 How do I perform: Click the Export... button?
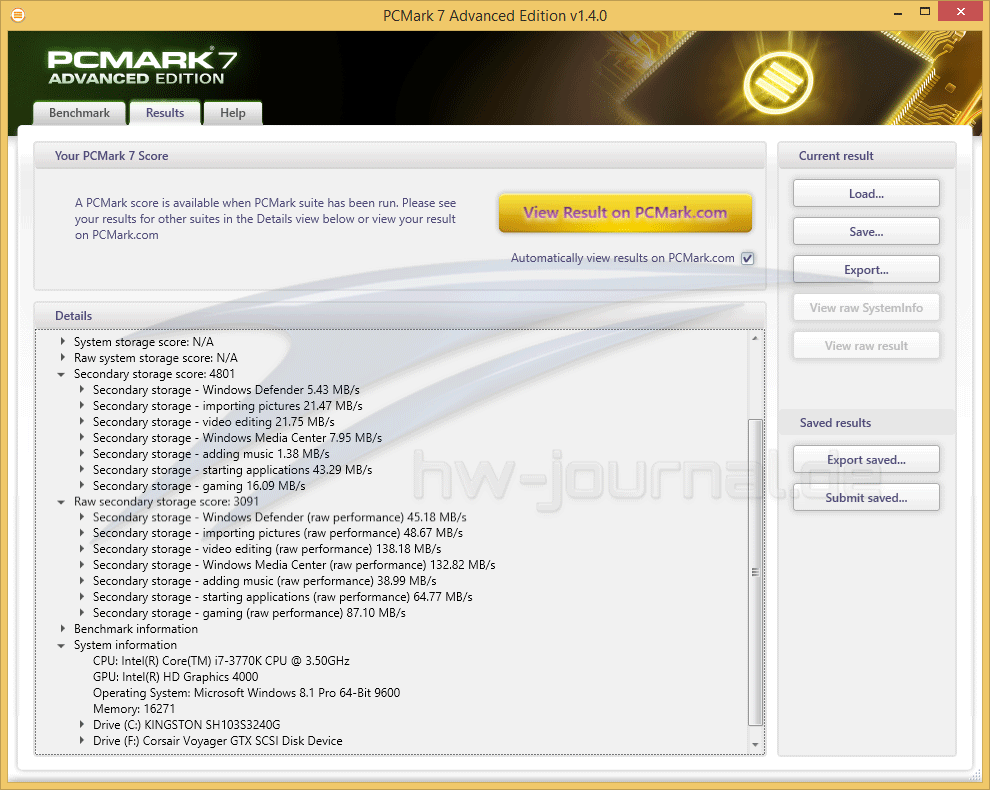pos(866,270)
